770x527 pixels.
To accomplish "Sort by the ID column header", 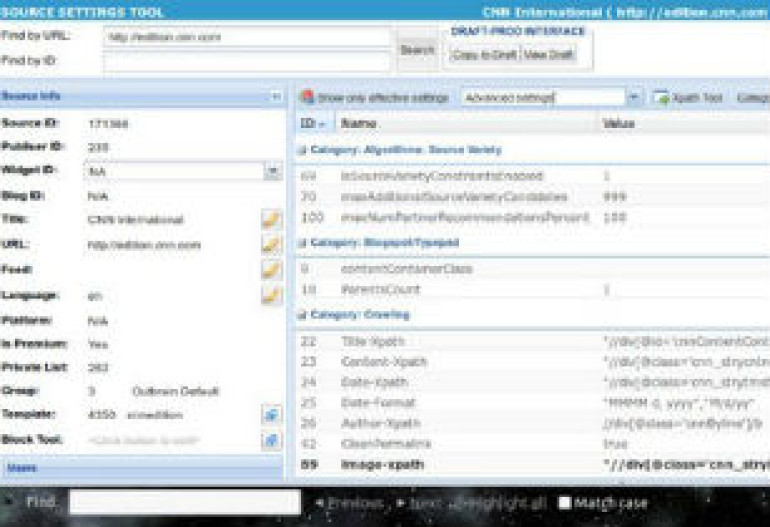I will coord(315,123).
